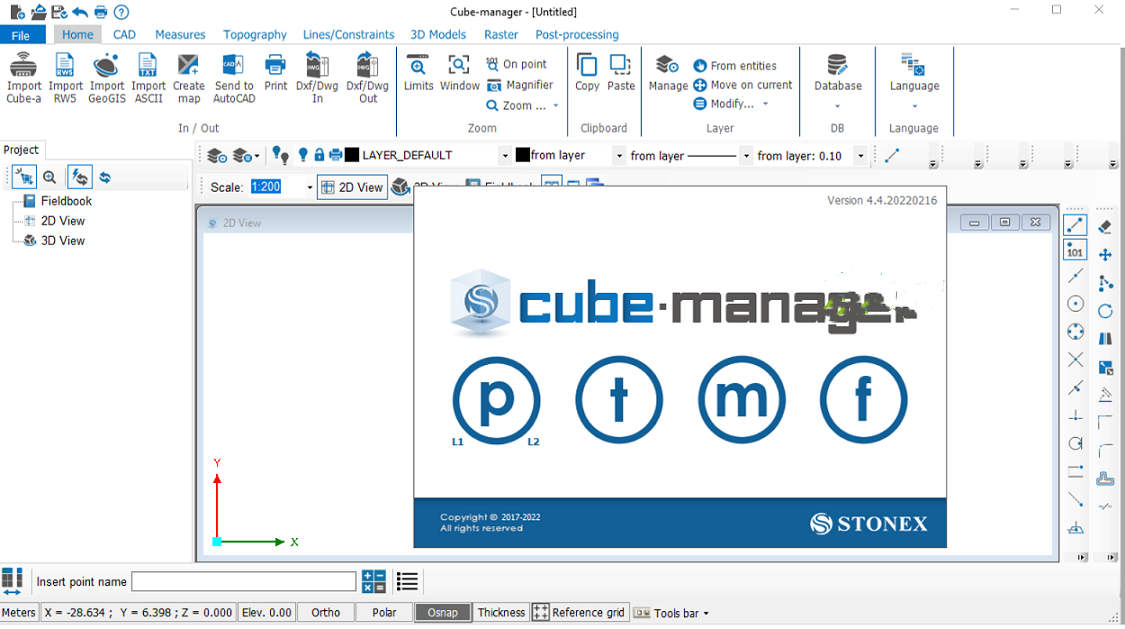Click the quick access printer icon
This screenshot has width=1125, height=629.
(100, 12)
